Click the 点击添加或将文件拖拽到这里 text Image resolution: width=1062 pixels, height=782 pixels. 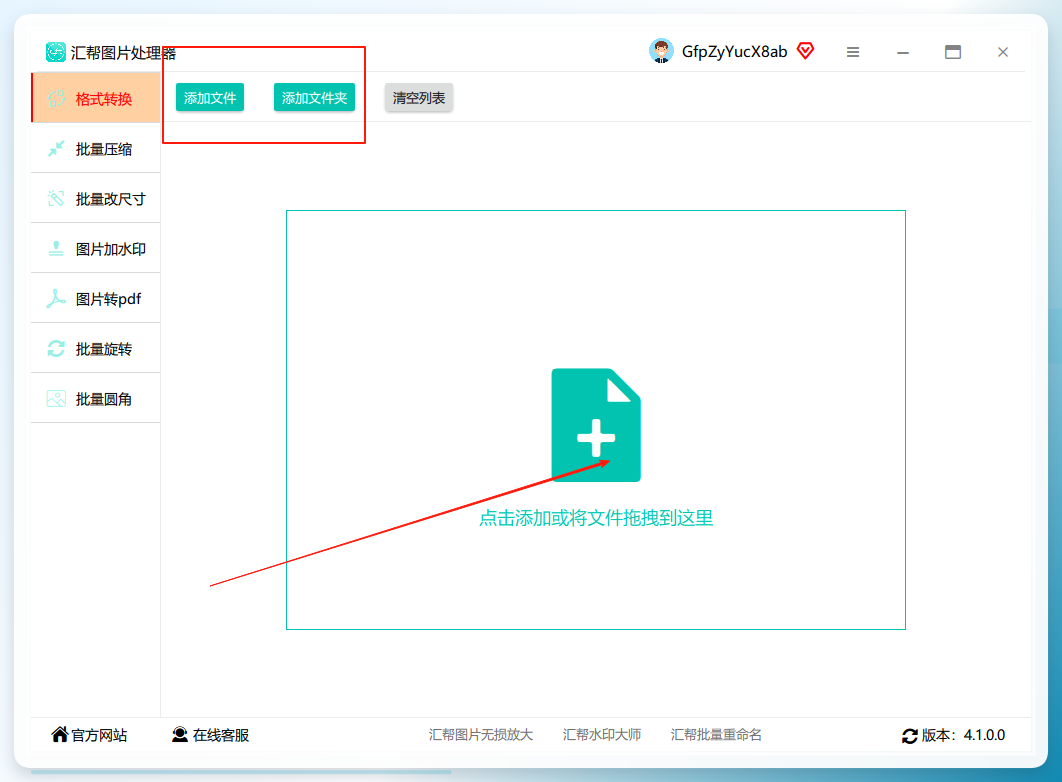pos(596,518)
